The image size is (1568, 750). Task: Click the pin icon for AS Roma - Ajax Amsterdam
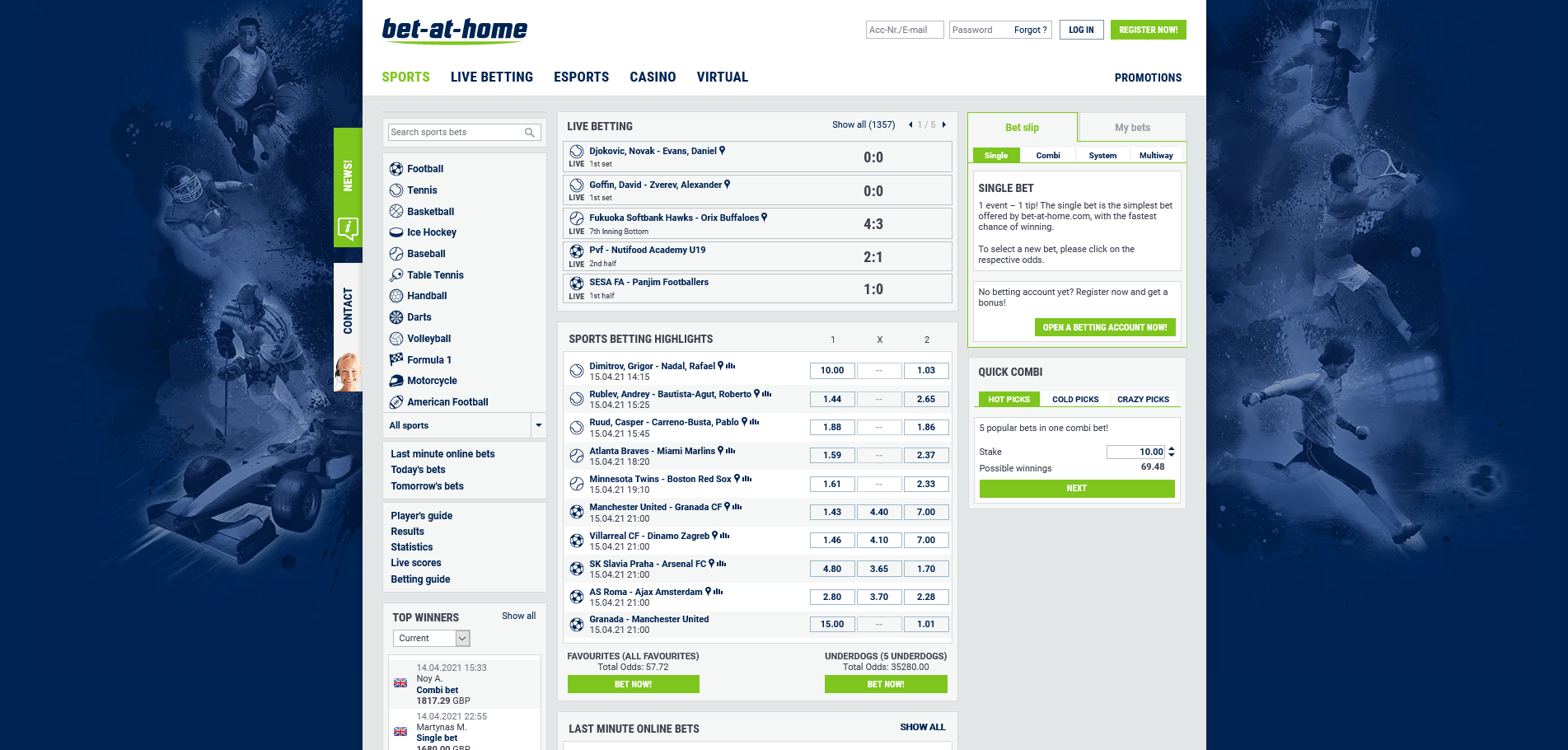click(708, 592)
